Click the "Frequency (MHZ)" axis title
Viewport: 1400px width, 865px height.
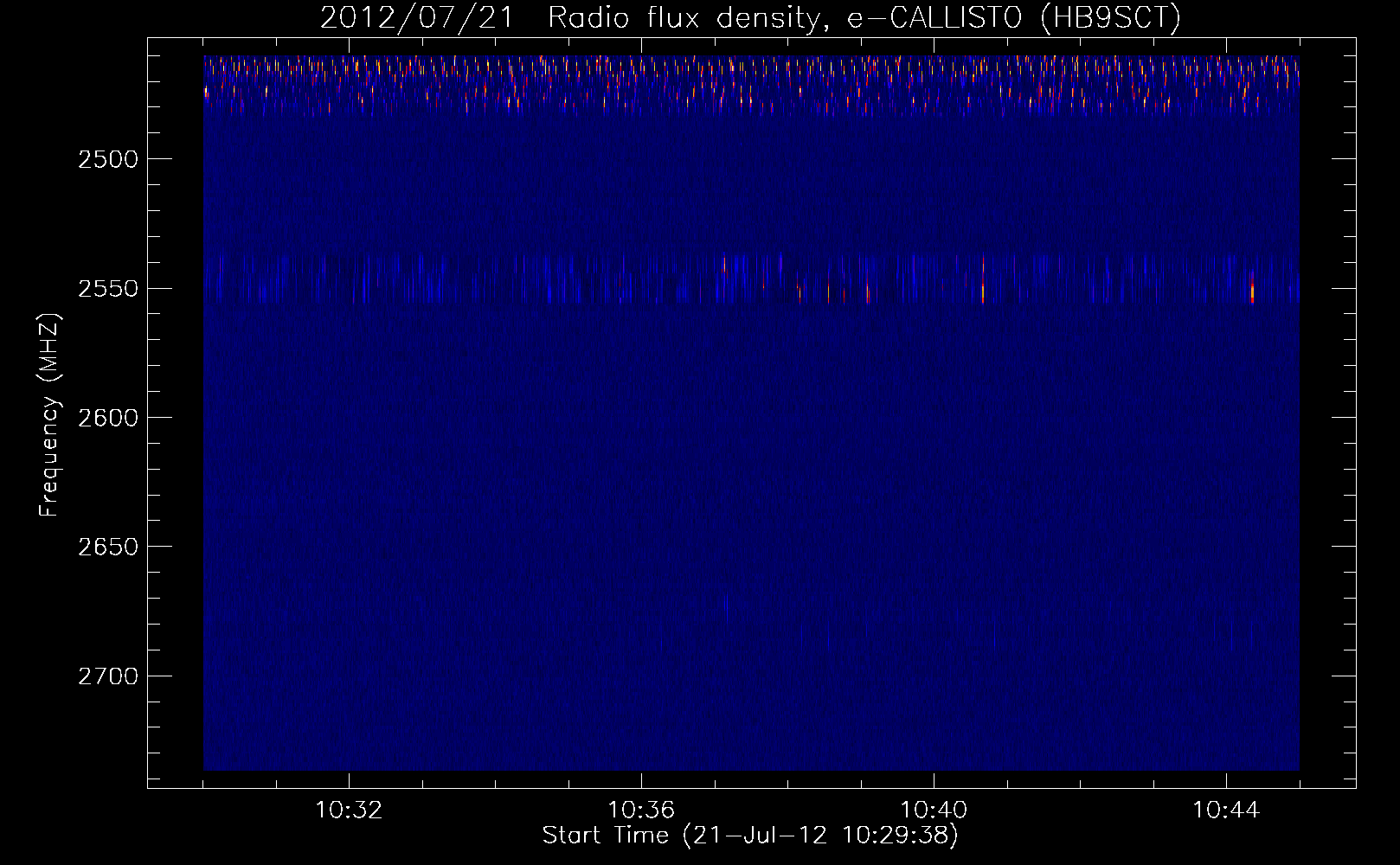(49, 415)
